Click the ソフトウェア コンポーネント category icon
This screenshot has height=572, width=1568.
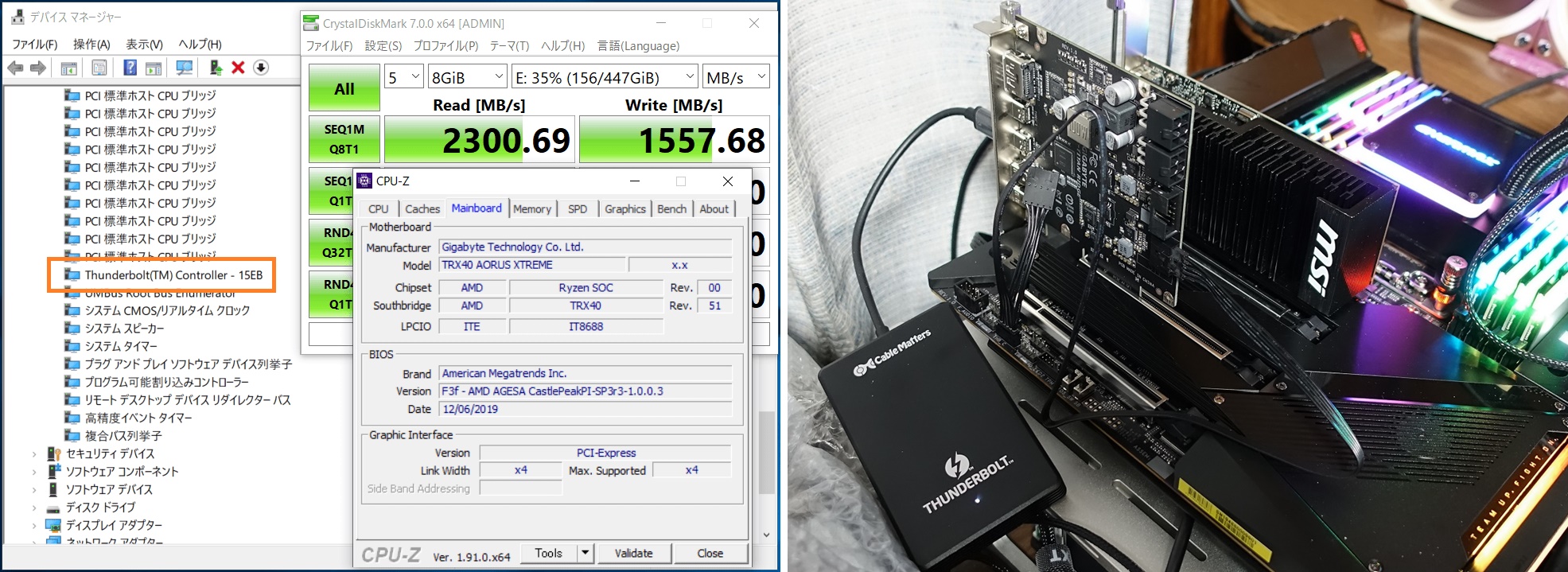pyautogui.click(x=54, y=472)
